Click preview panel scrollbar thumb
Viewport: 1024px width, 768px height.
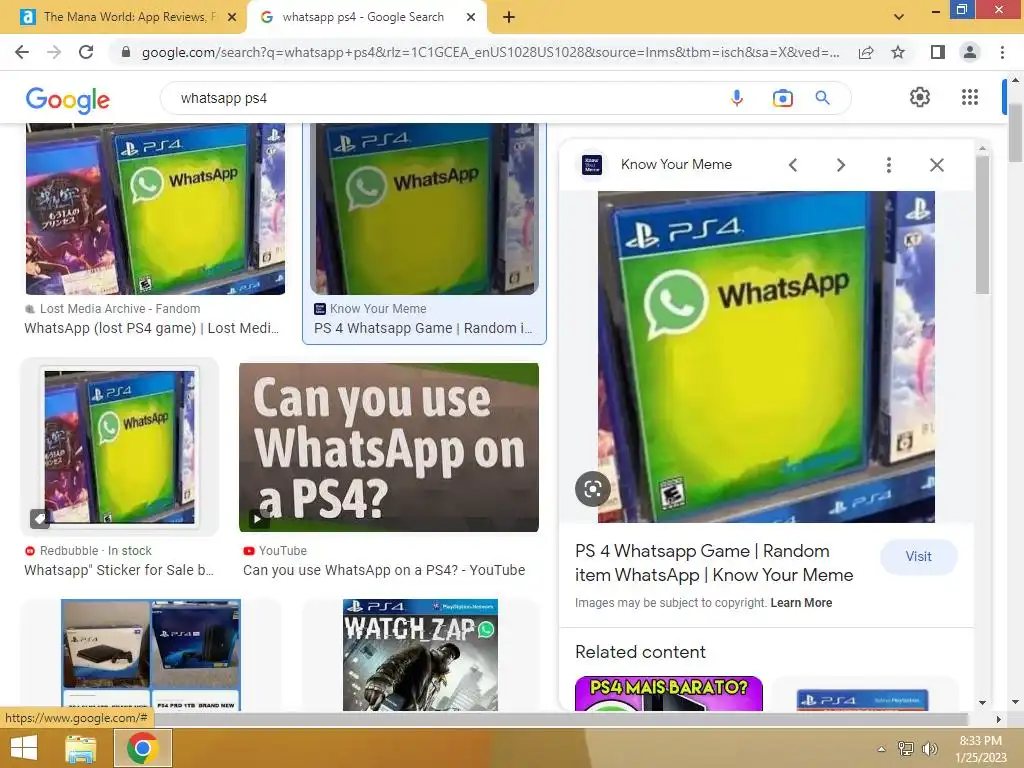pos(982,224)
